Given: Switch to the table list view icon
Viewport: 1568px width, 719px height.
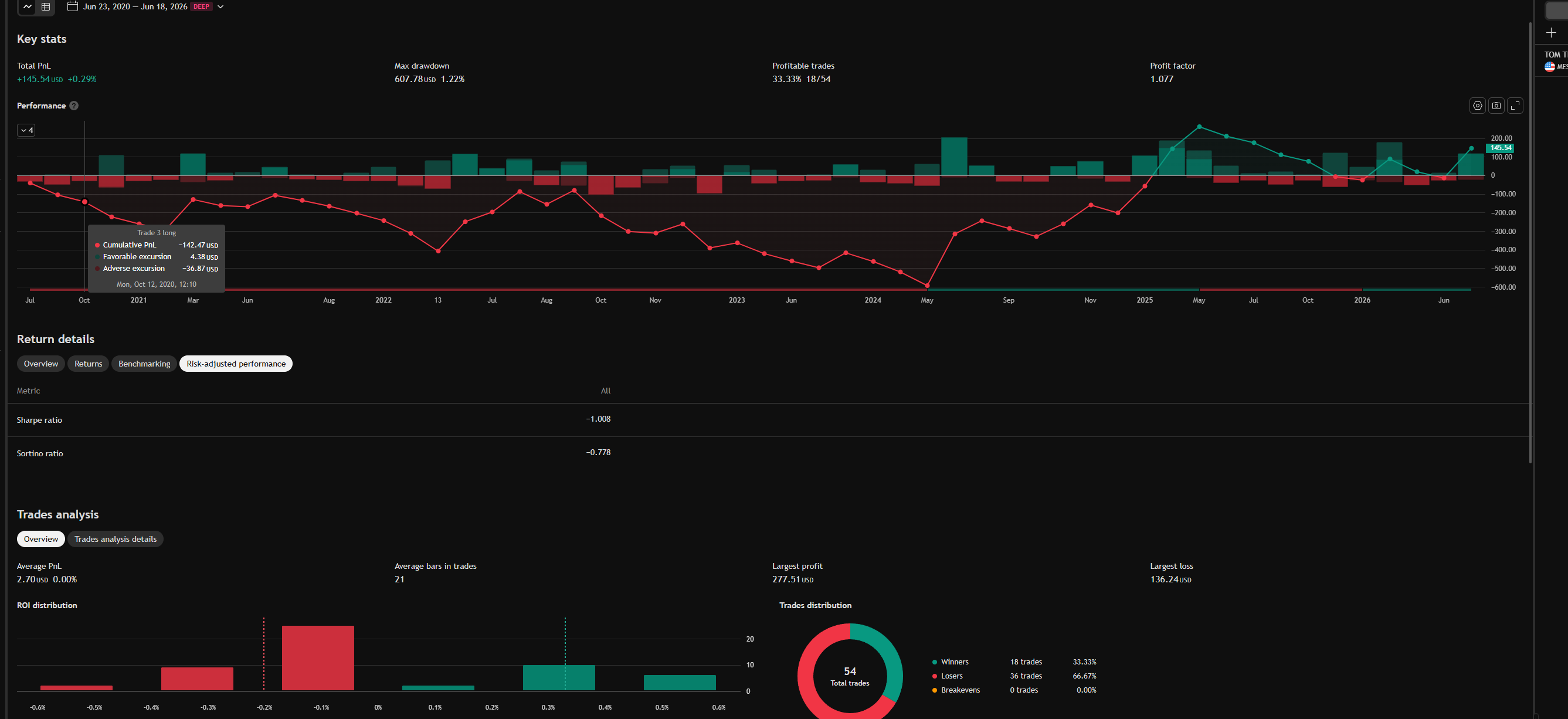Looking at the screenshot, I should (46, 6).
